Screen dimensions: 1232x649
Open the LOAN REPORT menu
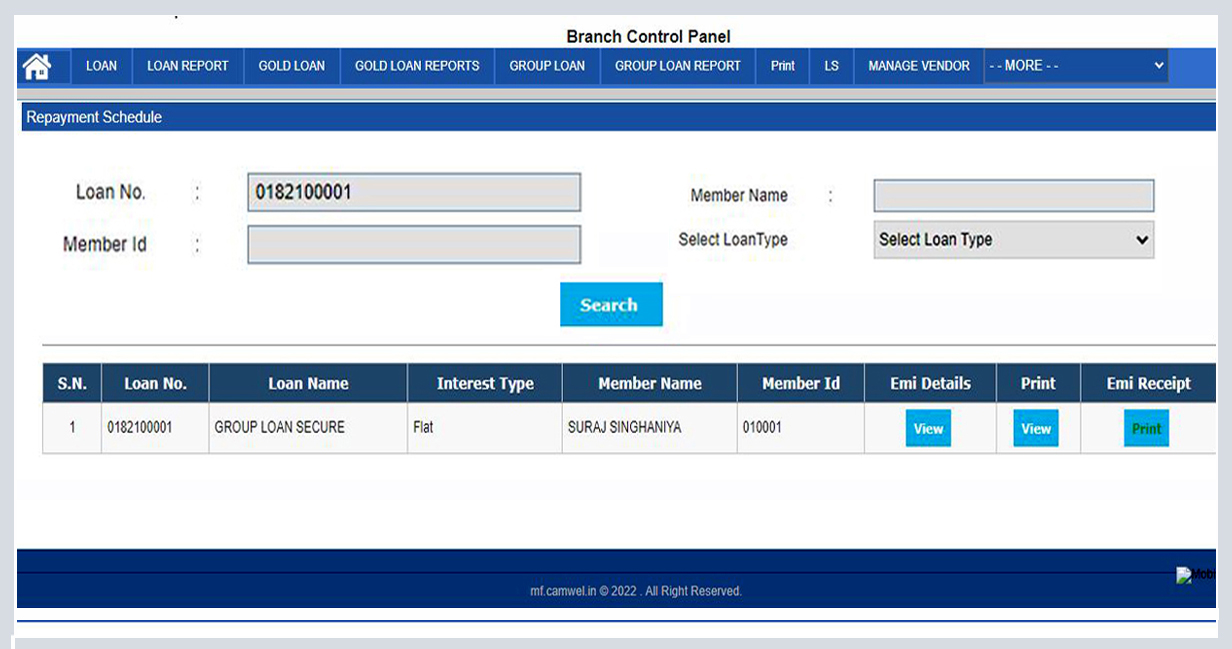click(x=187, y=65)
